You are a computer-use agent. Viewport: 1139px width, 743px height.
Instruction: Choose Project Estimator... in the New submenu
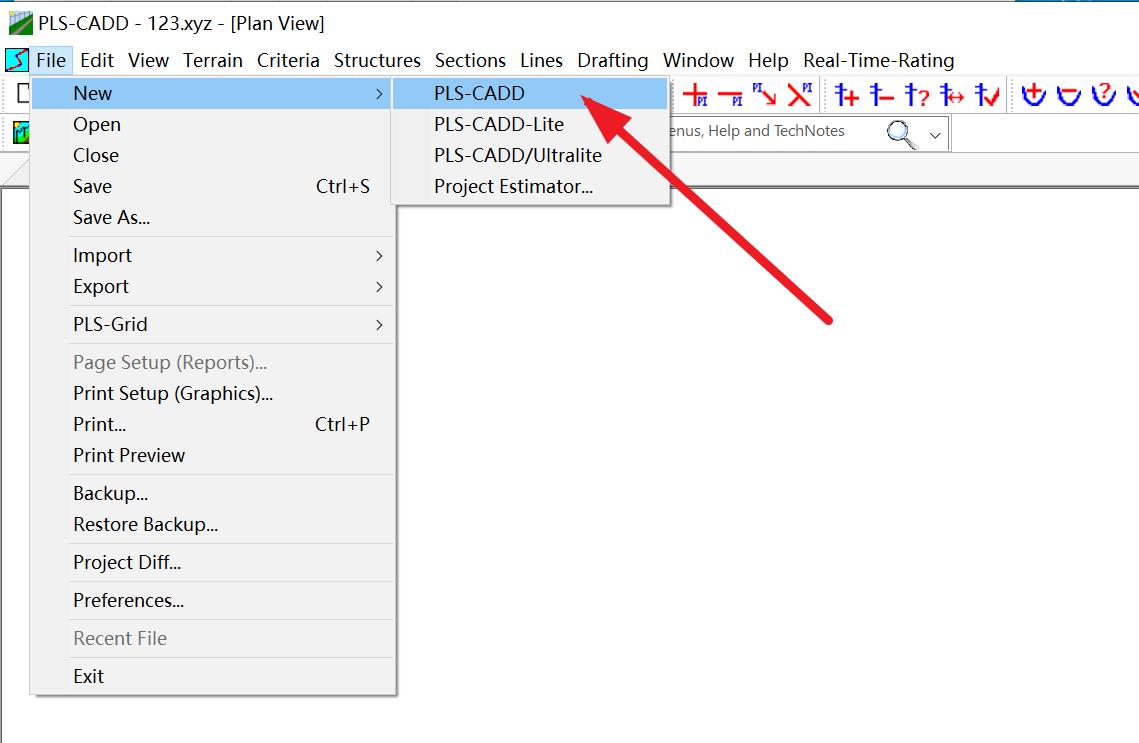coord(530,187)
